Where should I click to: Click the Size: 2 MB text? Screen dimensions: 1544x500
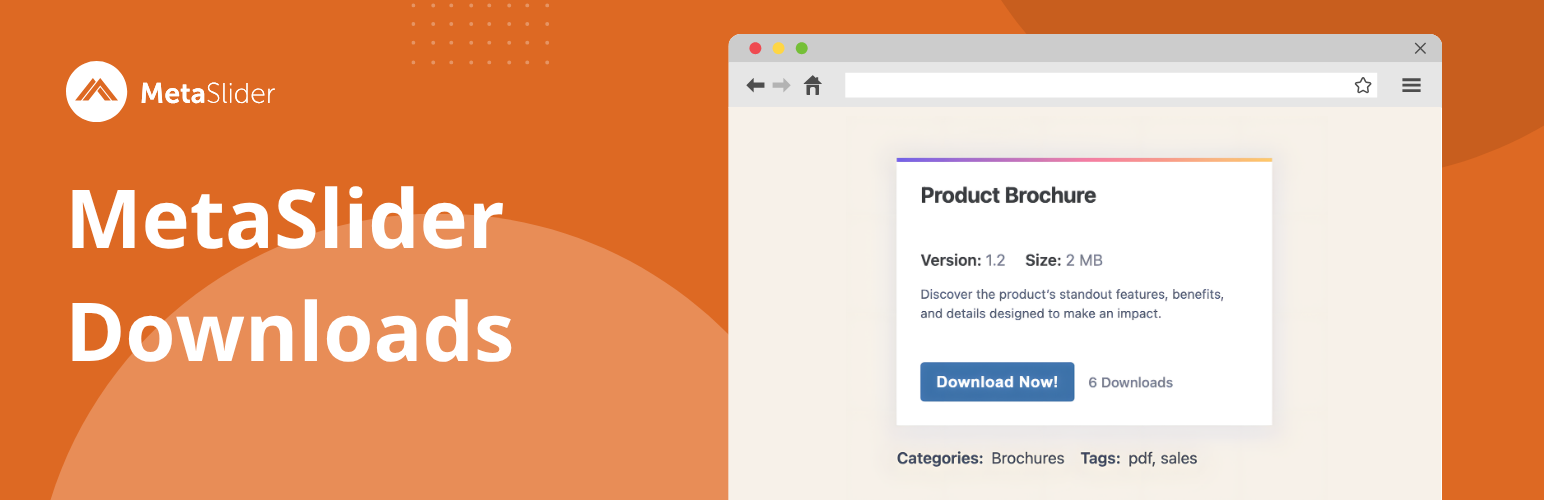pos(1064,261)
